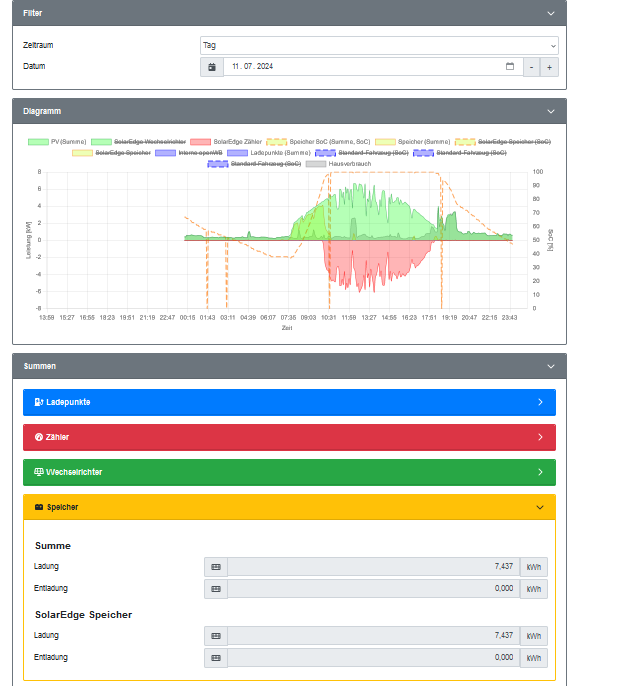This screenshot has height=686, width=636.
Task: Click the Speicher (Summe) yellow legend swatch
Action: pos(385,142)
